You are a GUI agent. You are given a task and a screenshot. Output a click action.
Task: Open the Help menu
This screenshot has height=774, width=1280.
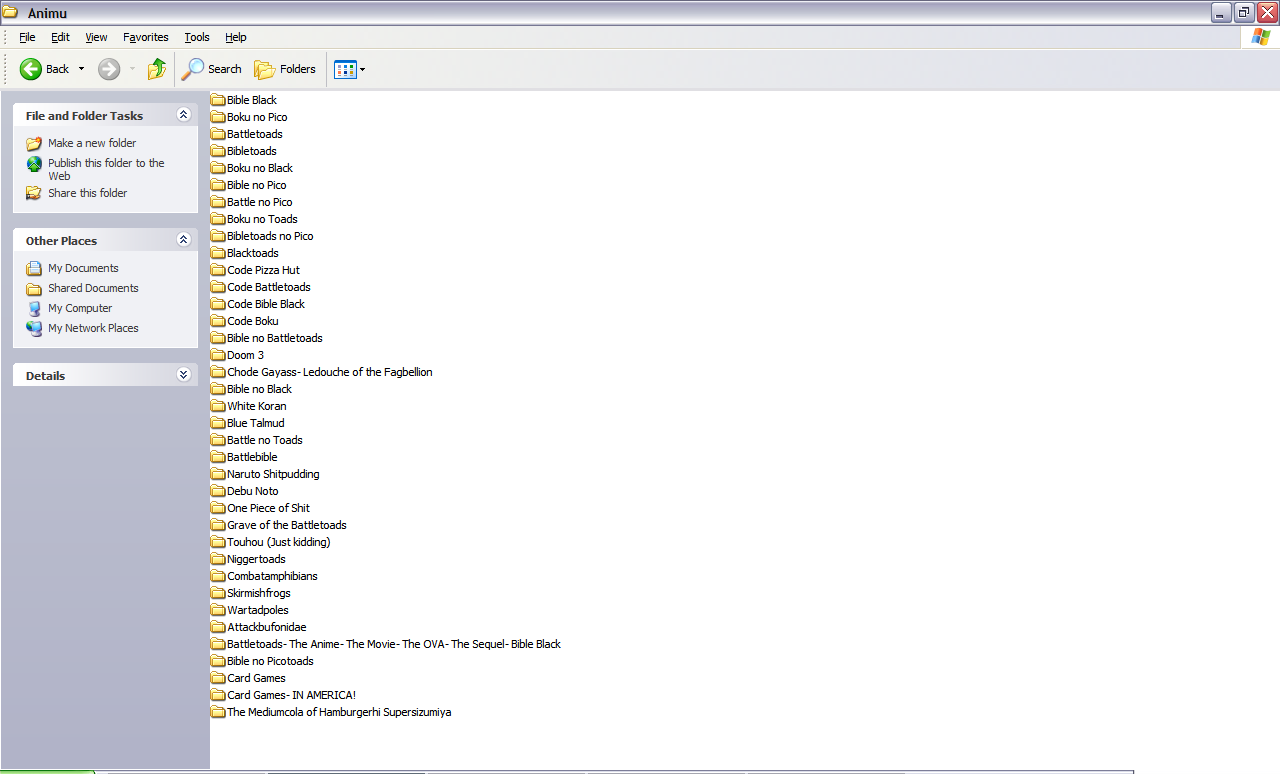[236, 37]
